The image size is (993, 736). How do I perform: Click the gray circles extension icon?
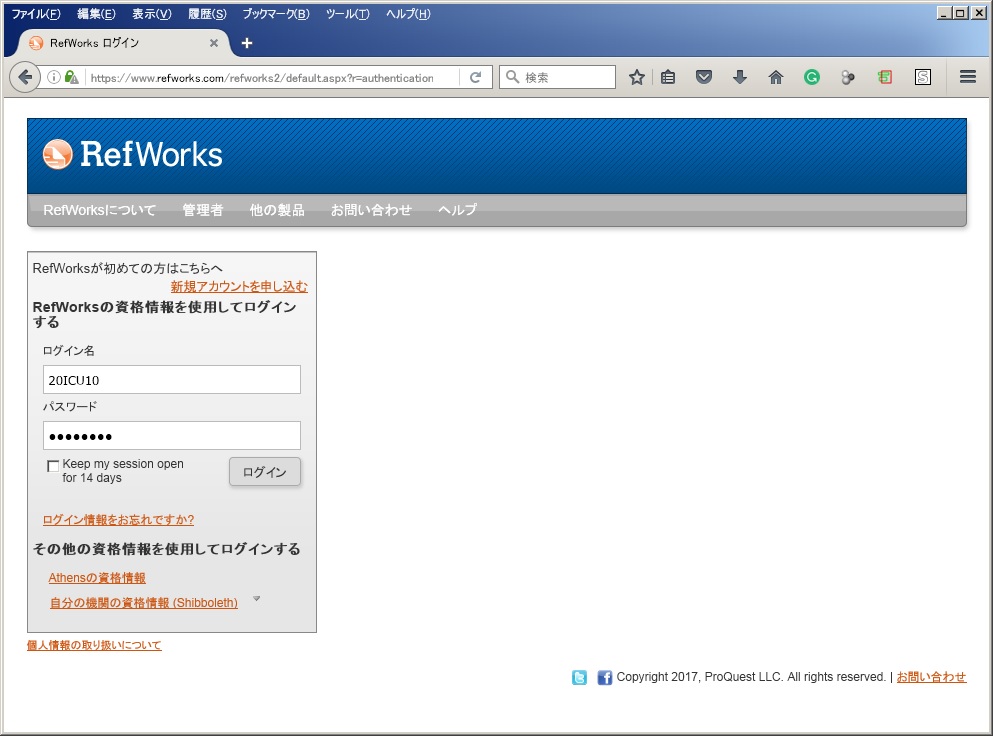click(x=847, y=77)
